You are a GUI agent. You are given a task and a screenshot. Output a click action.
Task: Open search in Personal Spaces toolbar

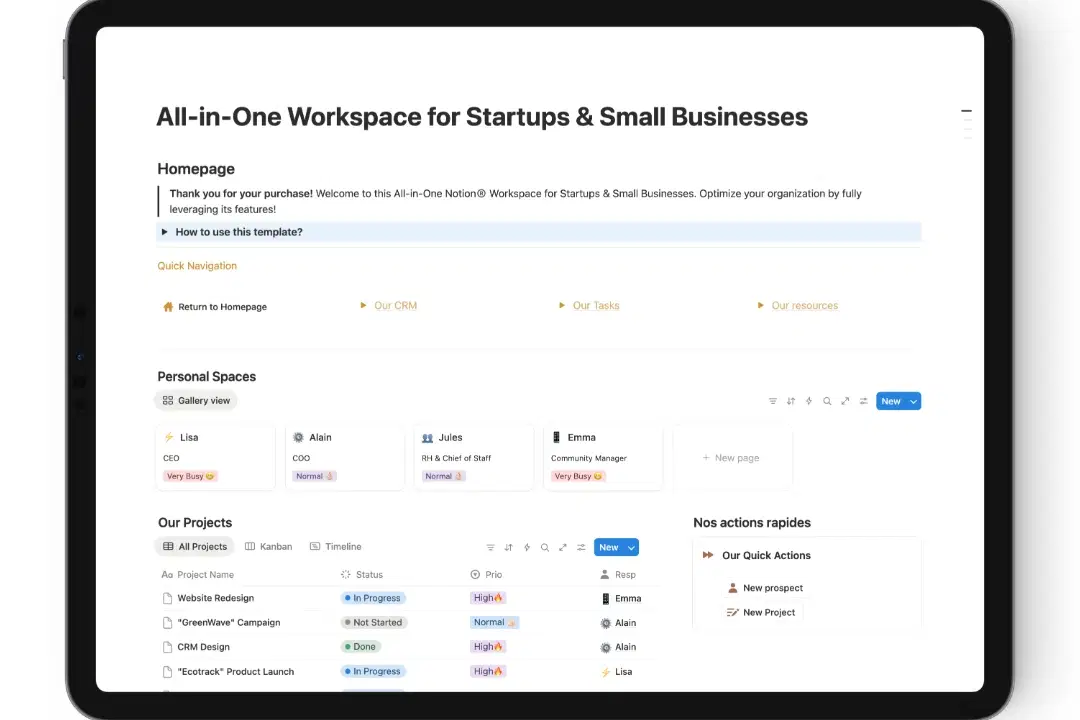[827, 401]
